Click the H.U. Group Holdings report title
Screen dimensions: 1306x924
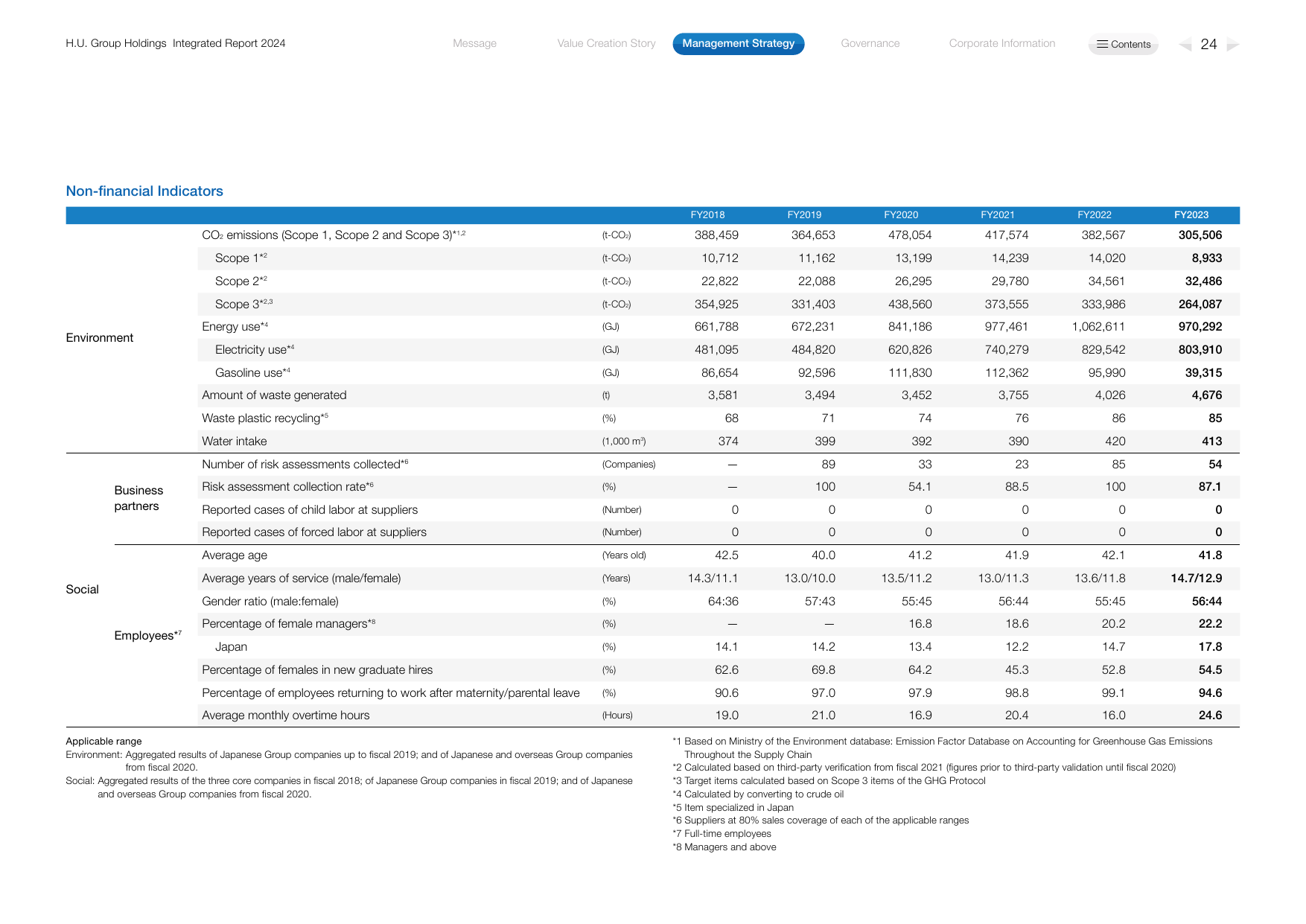coord(176,43)
